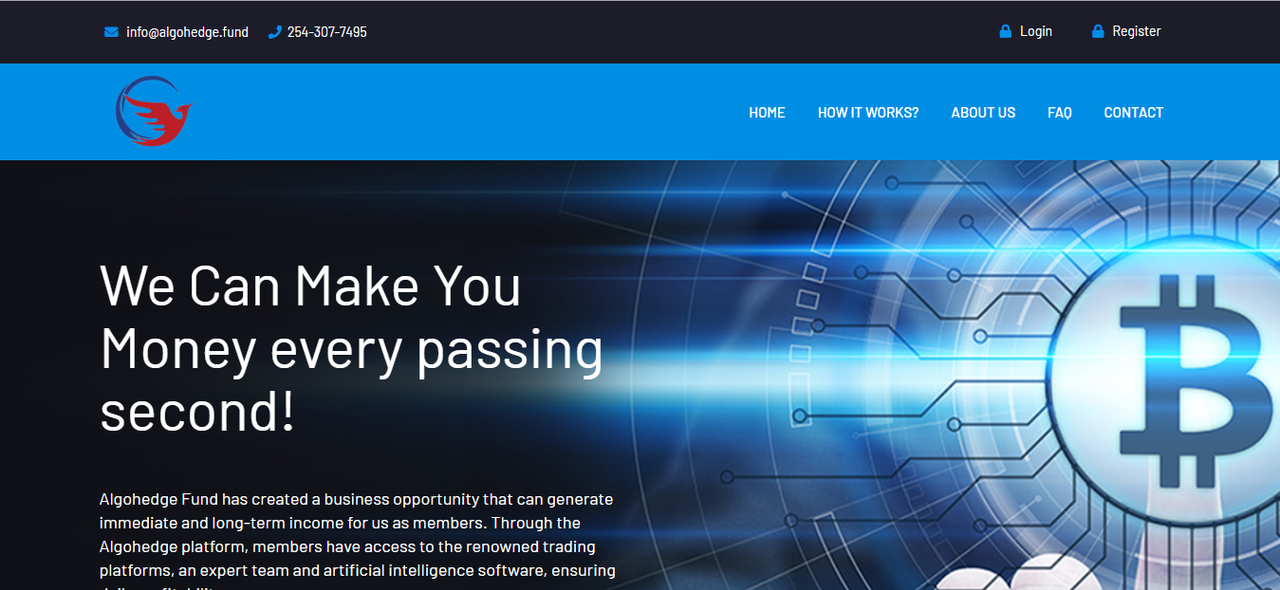Open the ABOUT US menu item
The width and height of the screenshot is (1280, 590).
983,112
